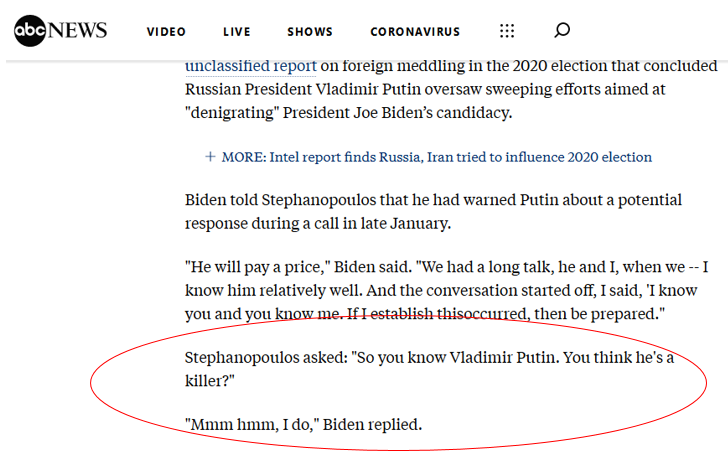
Task: Click paragraph starting 'Biden told Stephanopoulos'
Action: [x=433, y=212]
